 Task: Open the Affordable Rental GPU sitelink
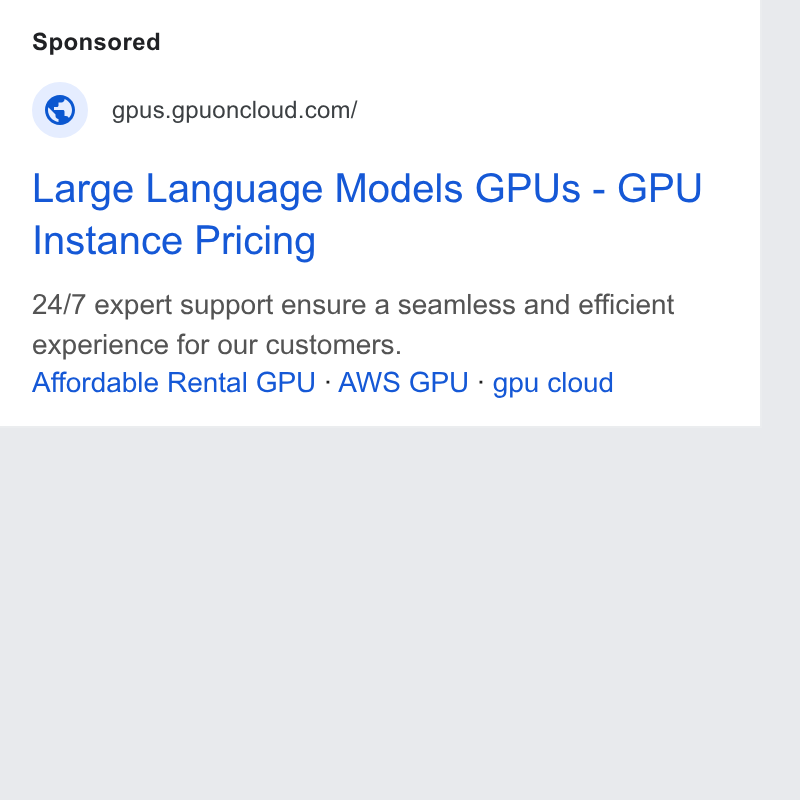tap(173, 382)
